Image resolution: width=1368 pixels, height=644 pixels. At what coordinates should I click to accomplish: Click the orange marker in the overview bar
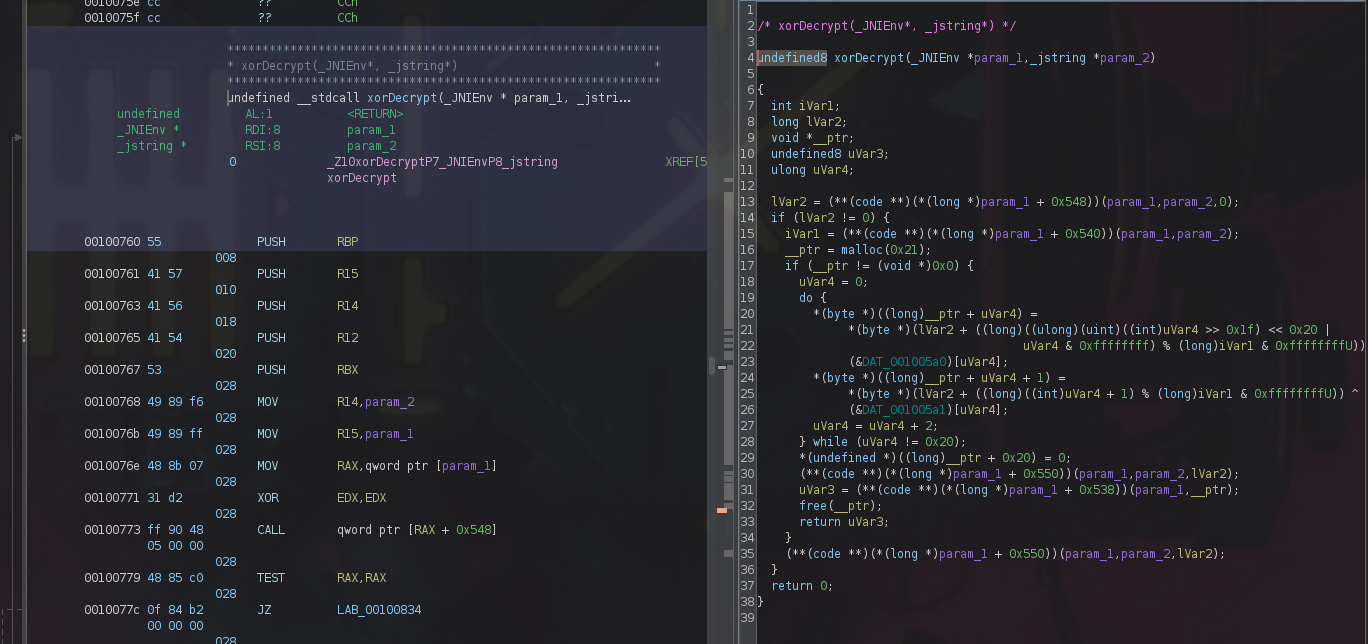[722, 510]
